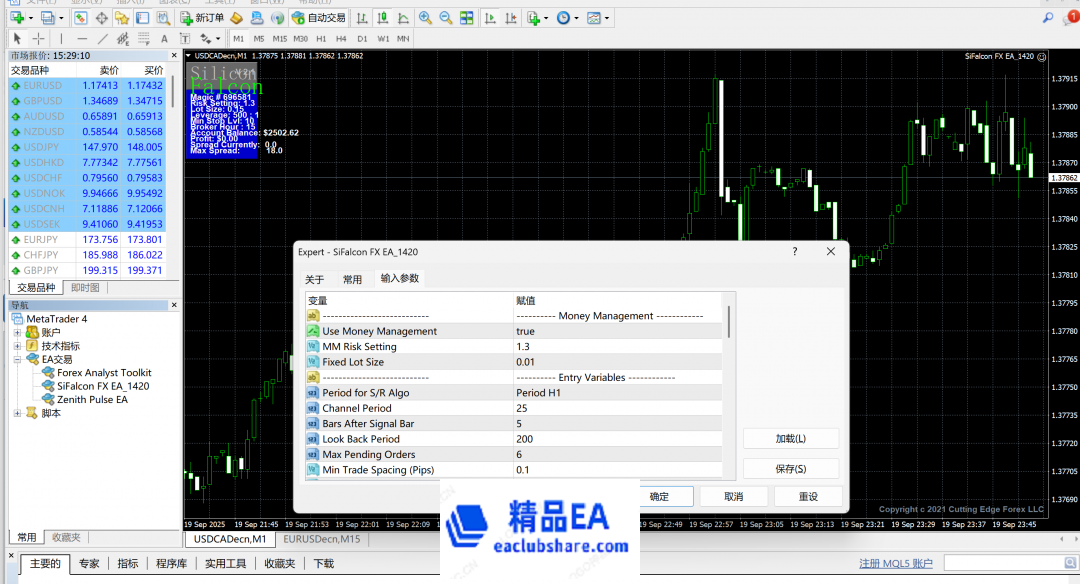Expand the 账户 (Accounts) tree node
Viewport: 1080px width, 584px height.
point(17,333)
